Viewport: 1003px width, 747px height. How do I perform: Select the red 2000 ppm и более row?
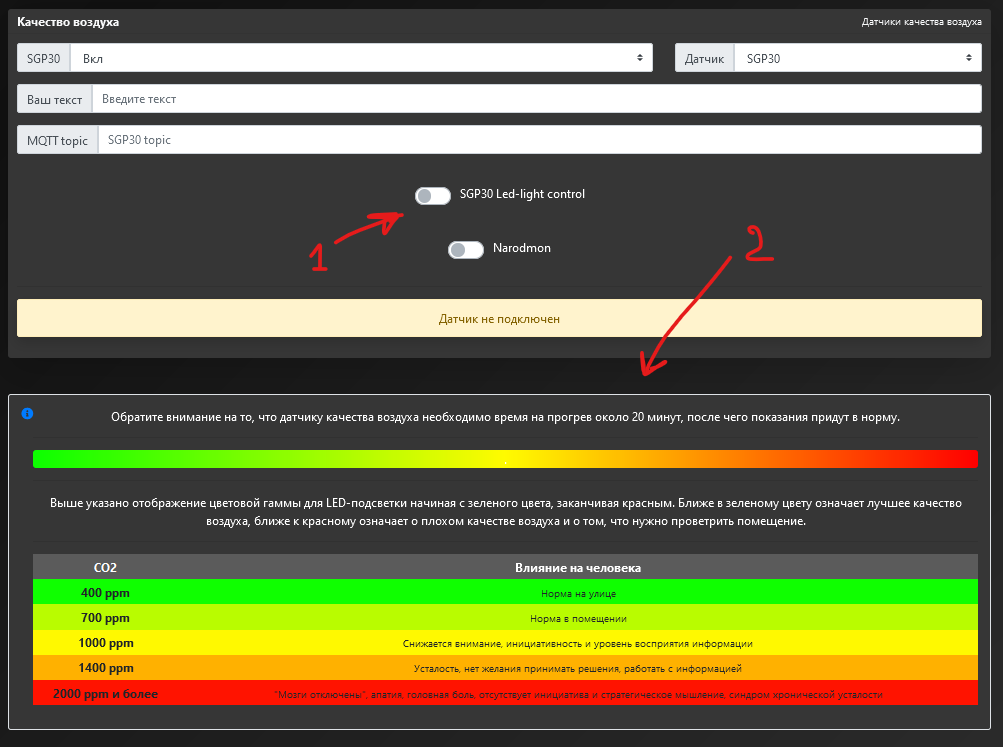pyautogui.click(x=504, y=693)
